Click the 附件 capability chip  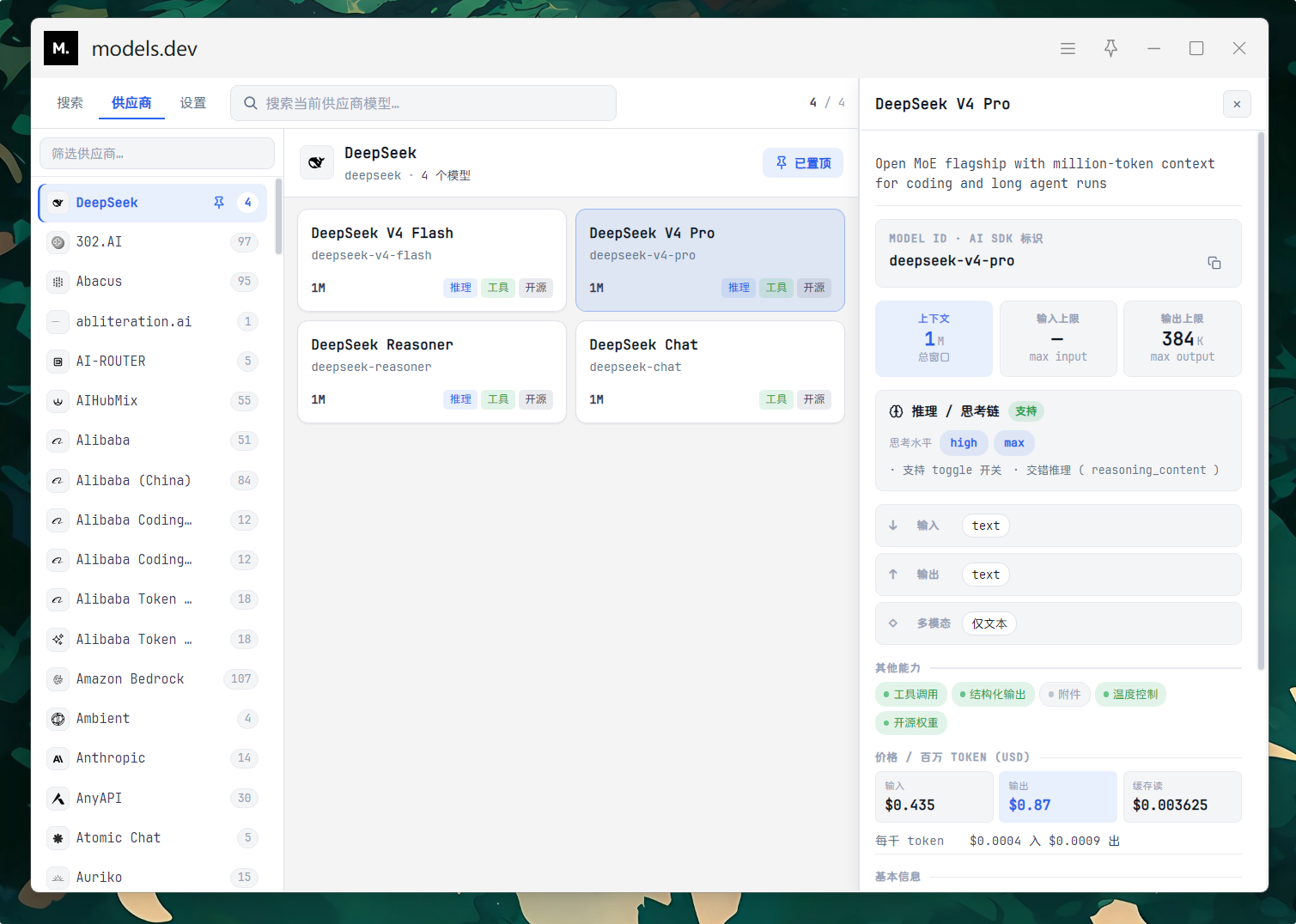click(1065, 695)
